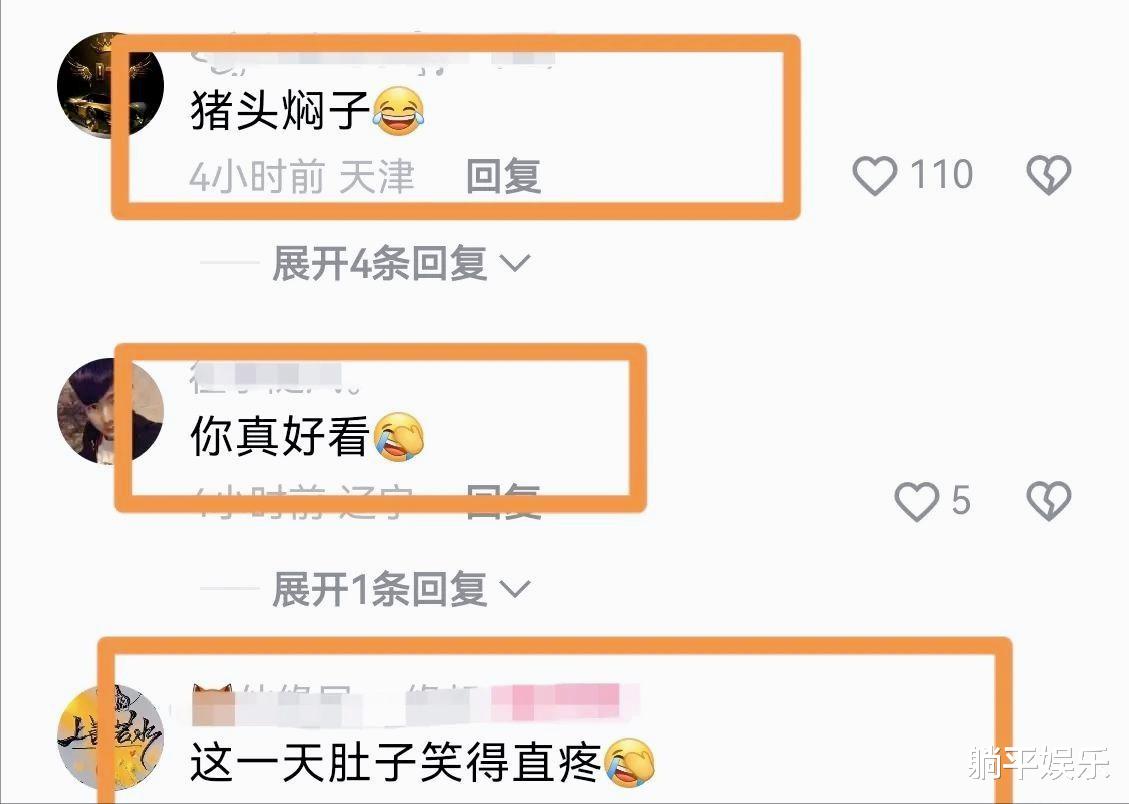
Task: Reply to the 你真好看 comment
Action: click(x=503, y=502)
